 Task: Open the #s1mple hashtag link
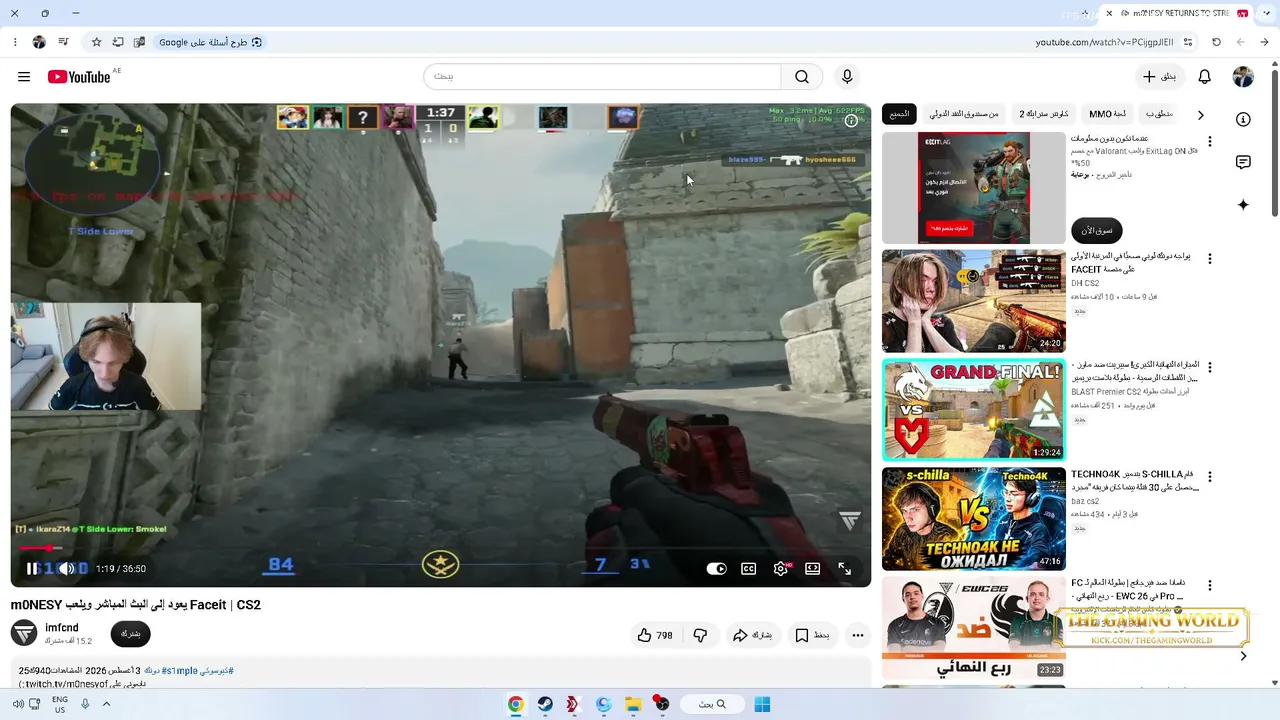tap(181, 670)
